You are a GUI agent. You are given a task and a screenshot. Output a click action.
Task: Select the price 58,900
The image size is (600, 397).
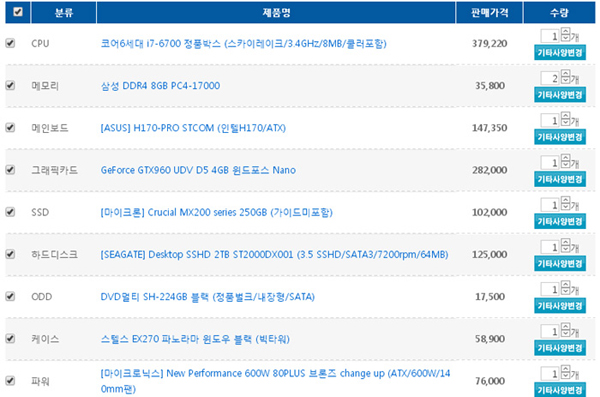(x=490, y=339)
